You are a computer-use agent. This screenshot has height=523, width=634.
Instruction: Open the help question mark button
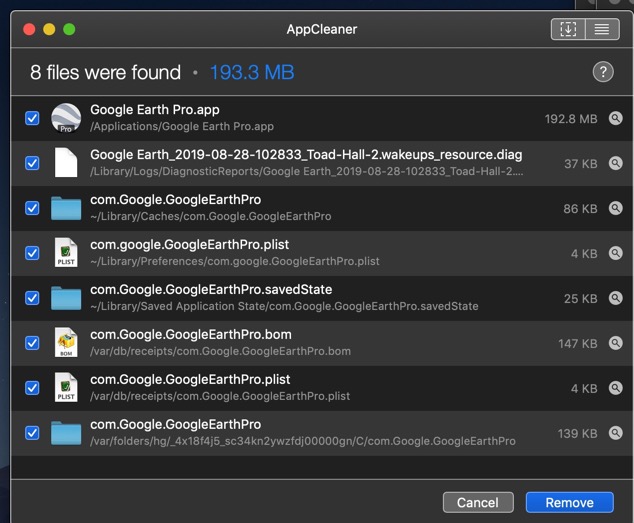(603, 72)
